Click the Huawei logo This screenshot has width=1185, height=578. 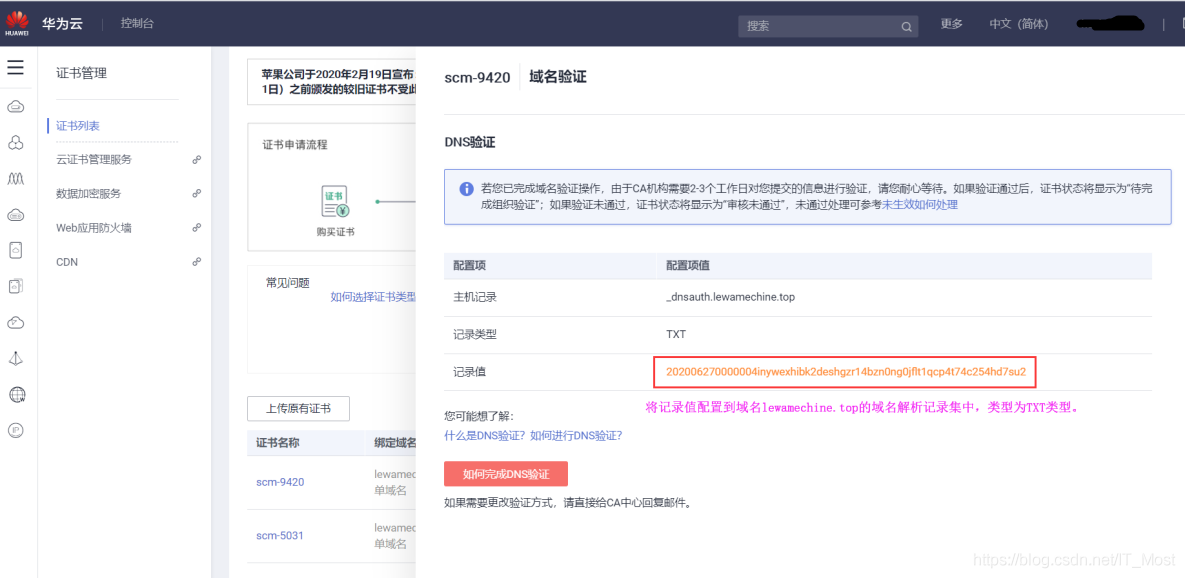17,23
